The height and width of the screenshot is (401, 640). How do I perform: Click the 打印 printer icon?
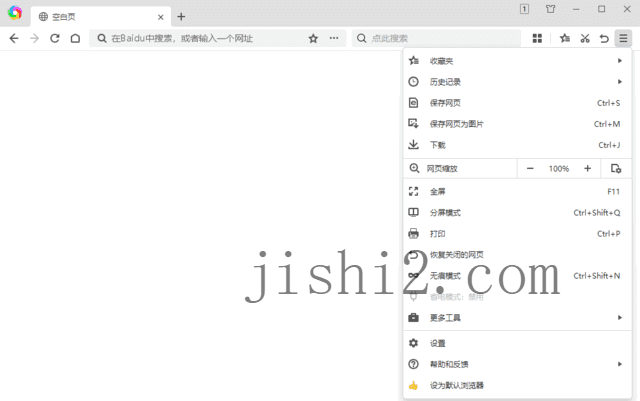(413, 234)
